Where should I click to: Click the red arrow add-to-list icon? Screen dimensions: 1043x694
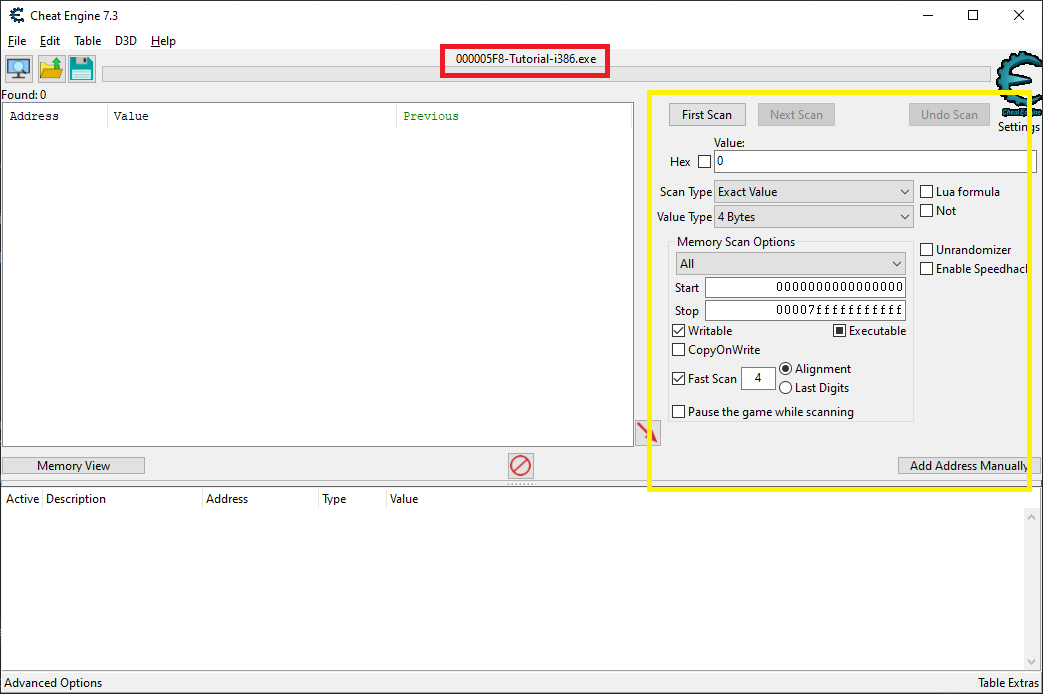coord(647,433)
